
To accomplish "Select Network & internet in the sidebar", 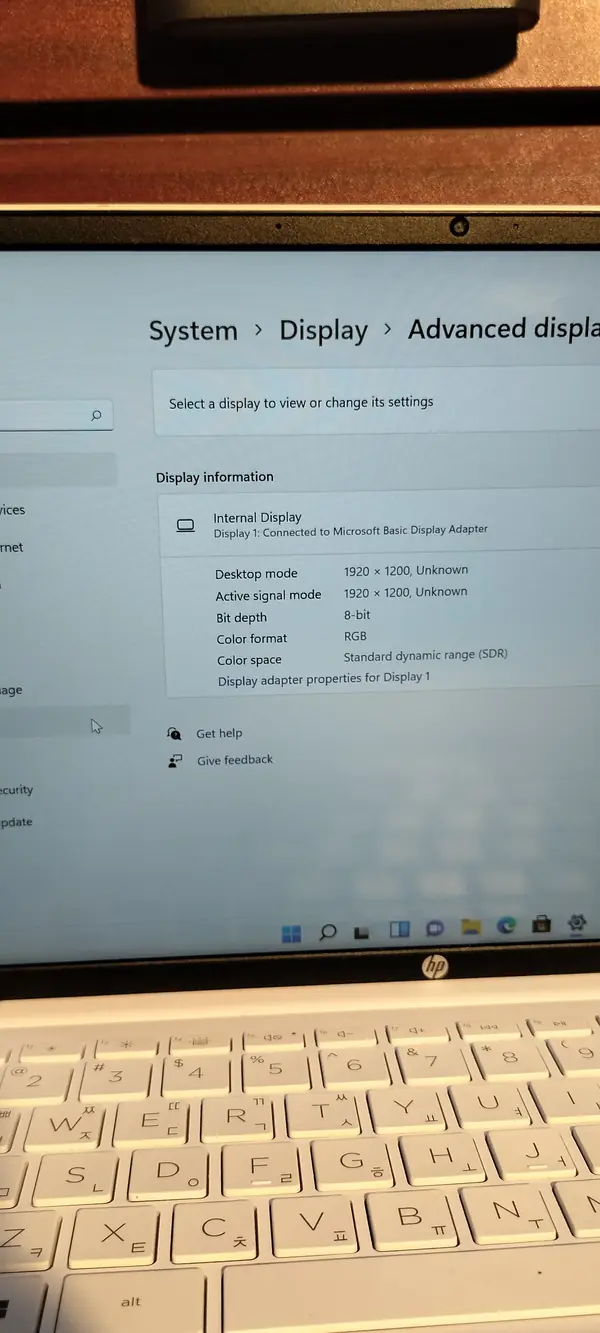I will [x=12, y=548].
